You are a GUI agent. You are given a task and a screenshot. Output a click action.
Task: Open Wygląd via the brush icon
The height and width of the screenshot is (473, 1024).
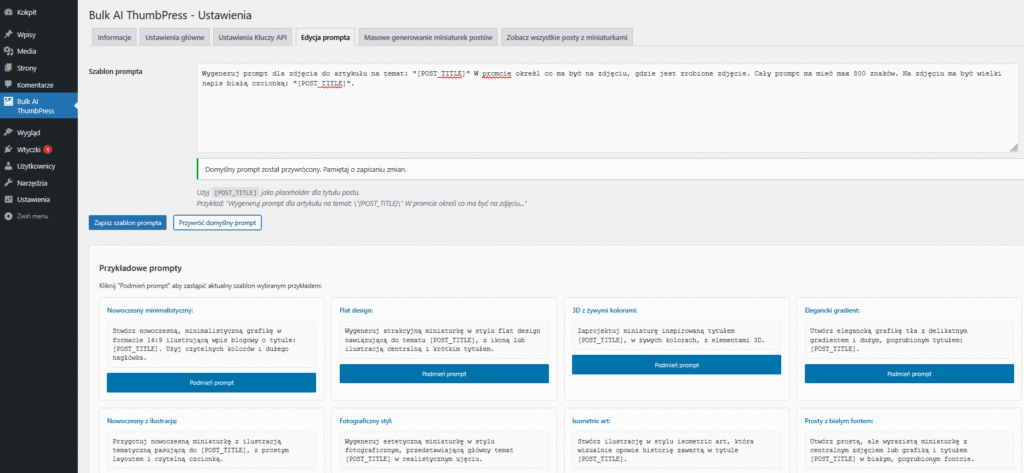click(8, 132)
